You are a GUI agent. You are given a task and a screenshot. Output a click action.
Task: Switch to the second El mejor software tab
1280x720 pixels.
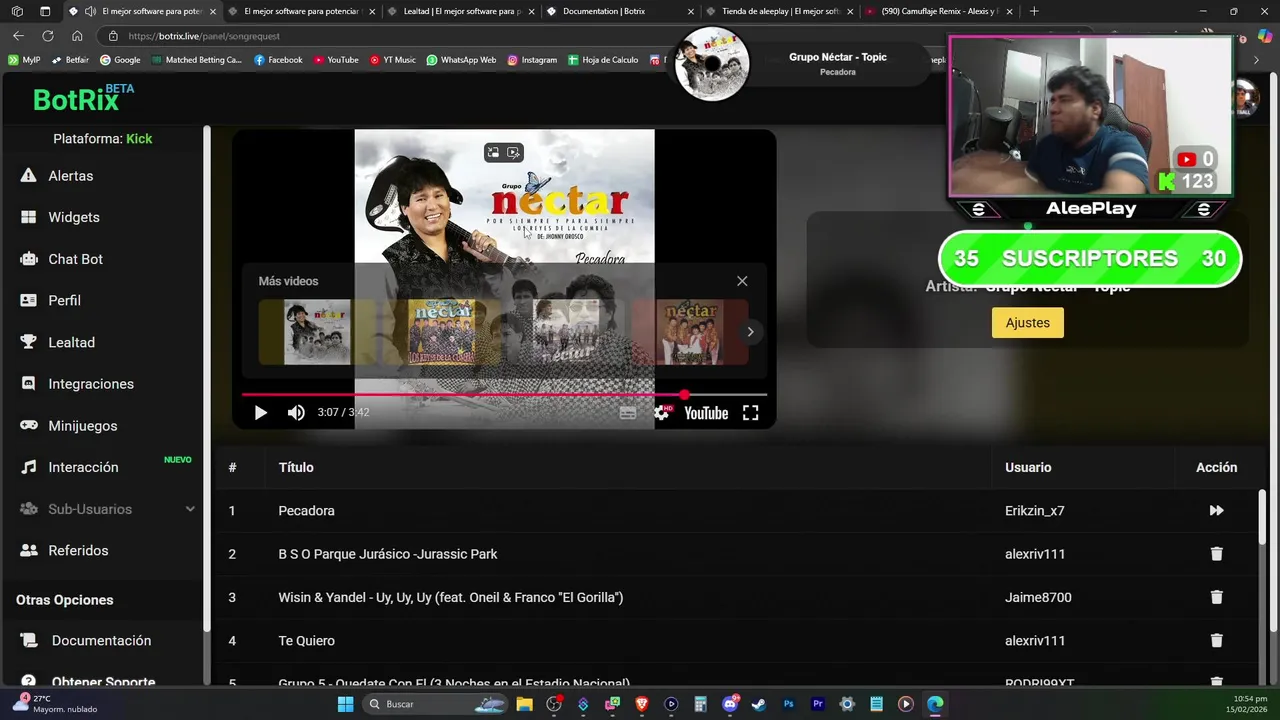pos(300,11)
